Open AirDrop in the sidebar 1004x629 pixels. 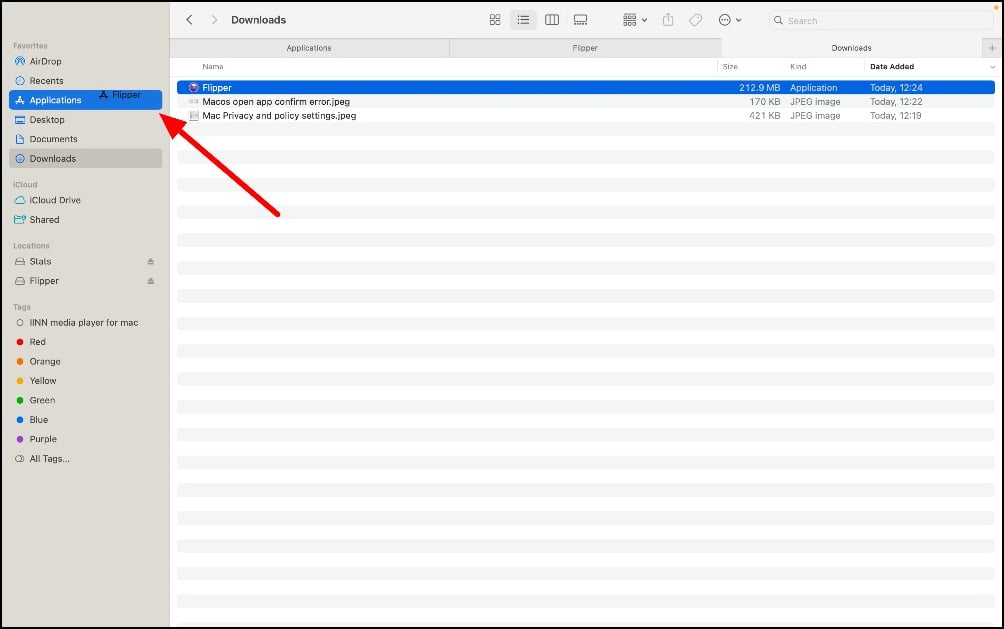pos(45,61)
